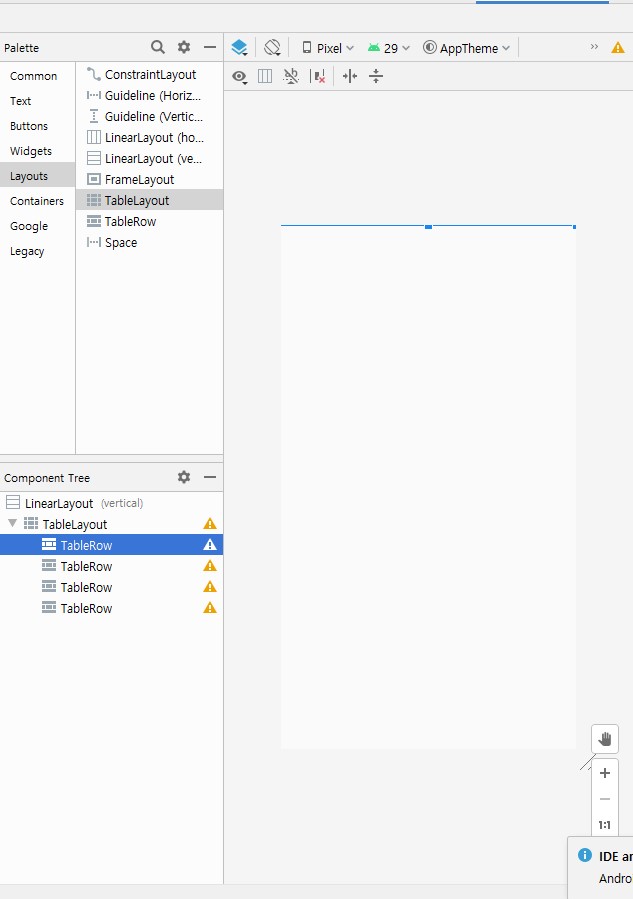The width and height of the screenshot is (633, 899).
Task: Click warning icon on second TableRow
Action: [x=210, y=566]
